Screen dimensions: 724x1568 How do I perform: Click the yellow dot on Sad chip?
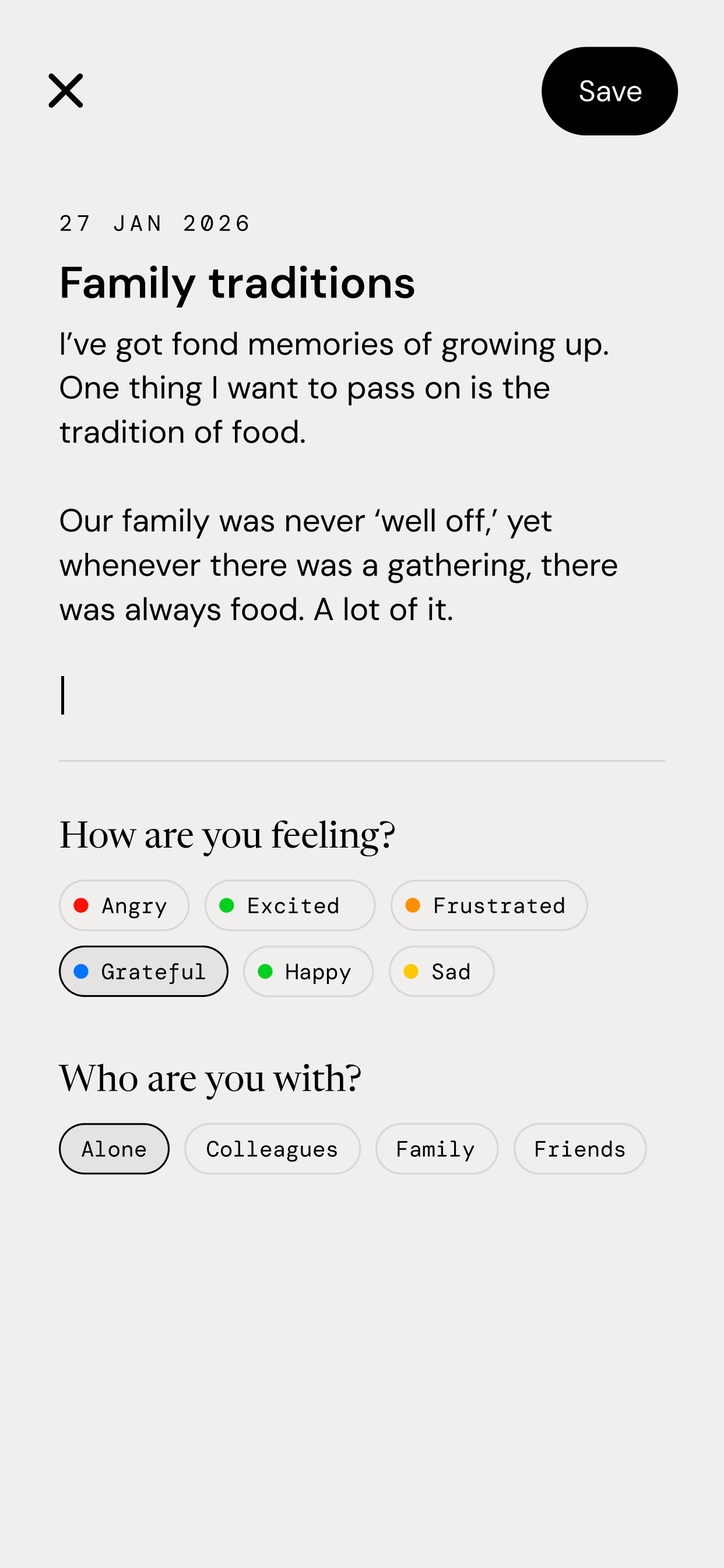(412, 971)
